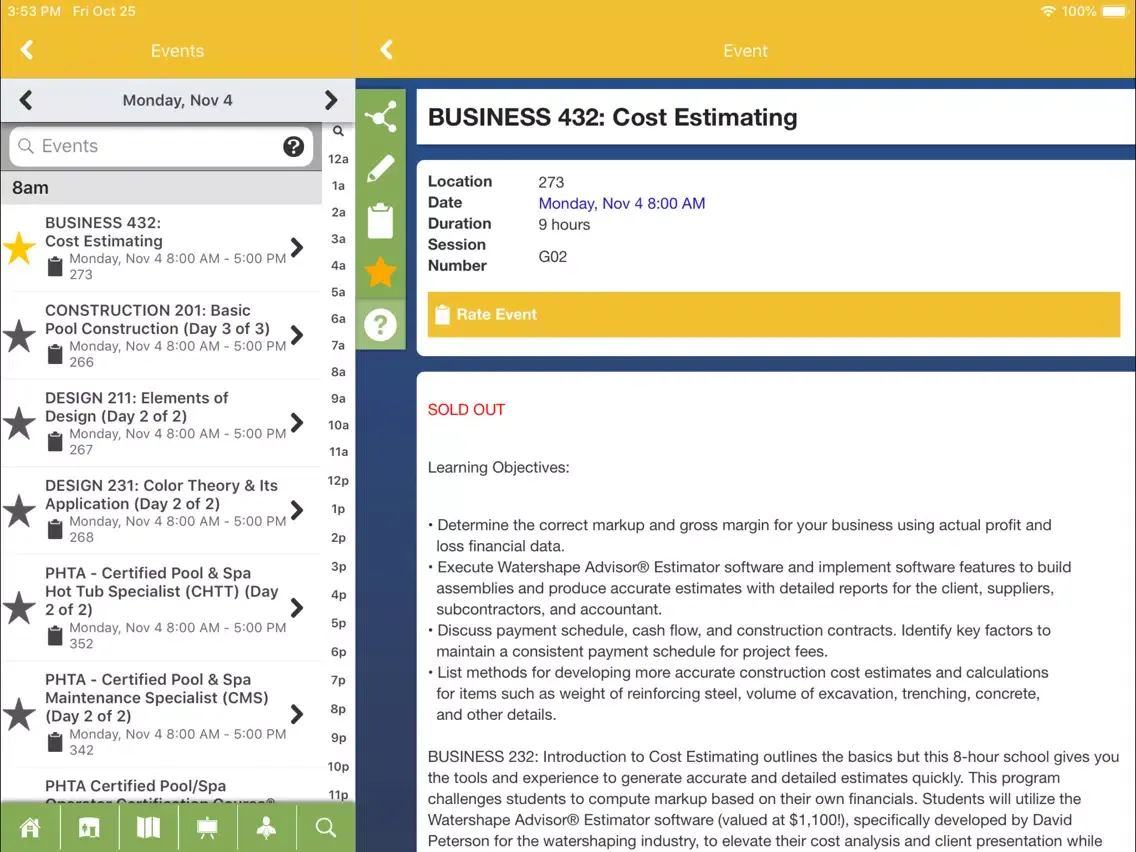Tap the search tab icon in bottom bar
The width and height of the screenshot is (1136, 852).
coord(326,827)
